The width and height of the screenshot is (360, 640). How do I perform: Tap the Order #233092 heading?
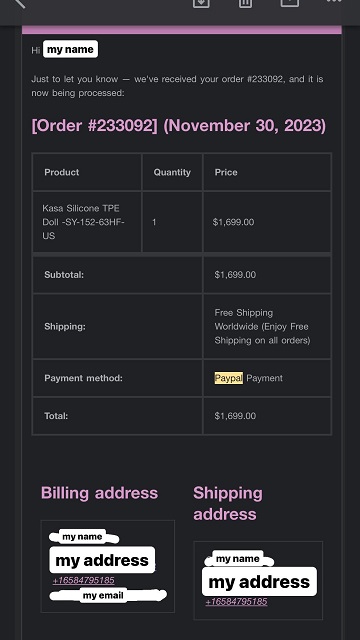click(179, 125)
